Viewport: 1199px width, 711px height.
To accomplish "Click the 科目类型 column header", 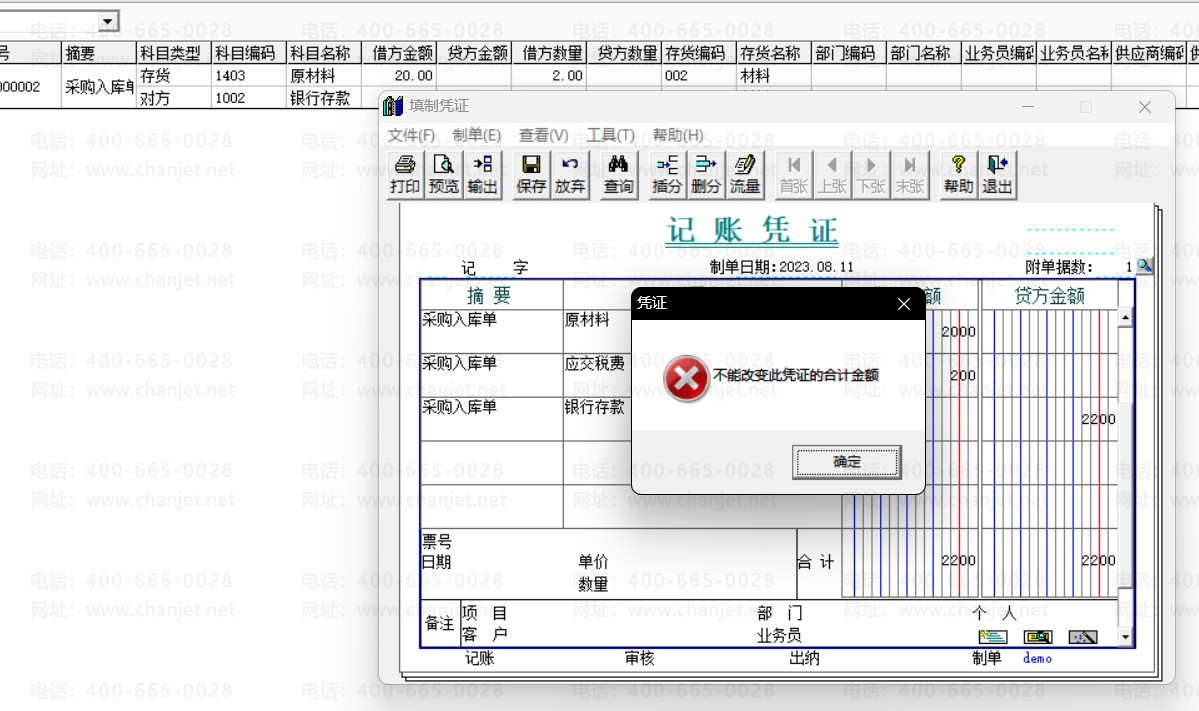I will click(x=173, y=53).
